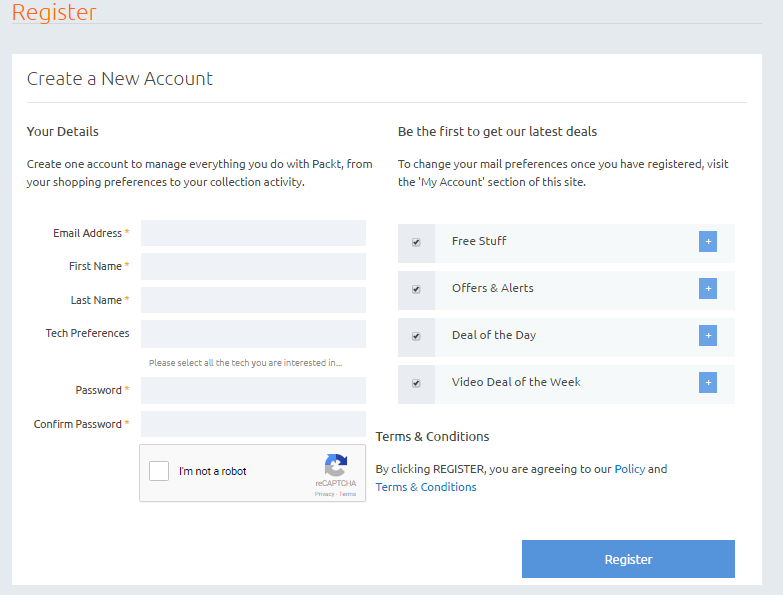
Task: Toggle the Deal of the Day checkbox
Action: pyautogui.click(x=416, y=336)
